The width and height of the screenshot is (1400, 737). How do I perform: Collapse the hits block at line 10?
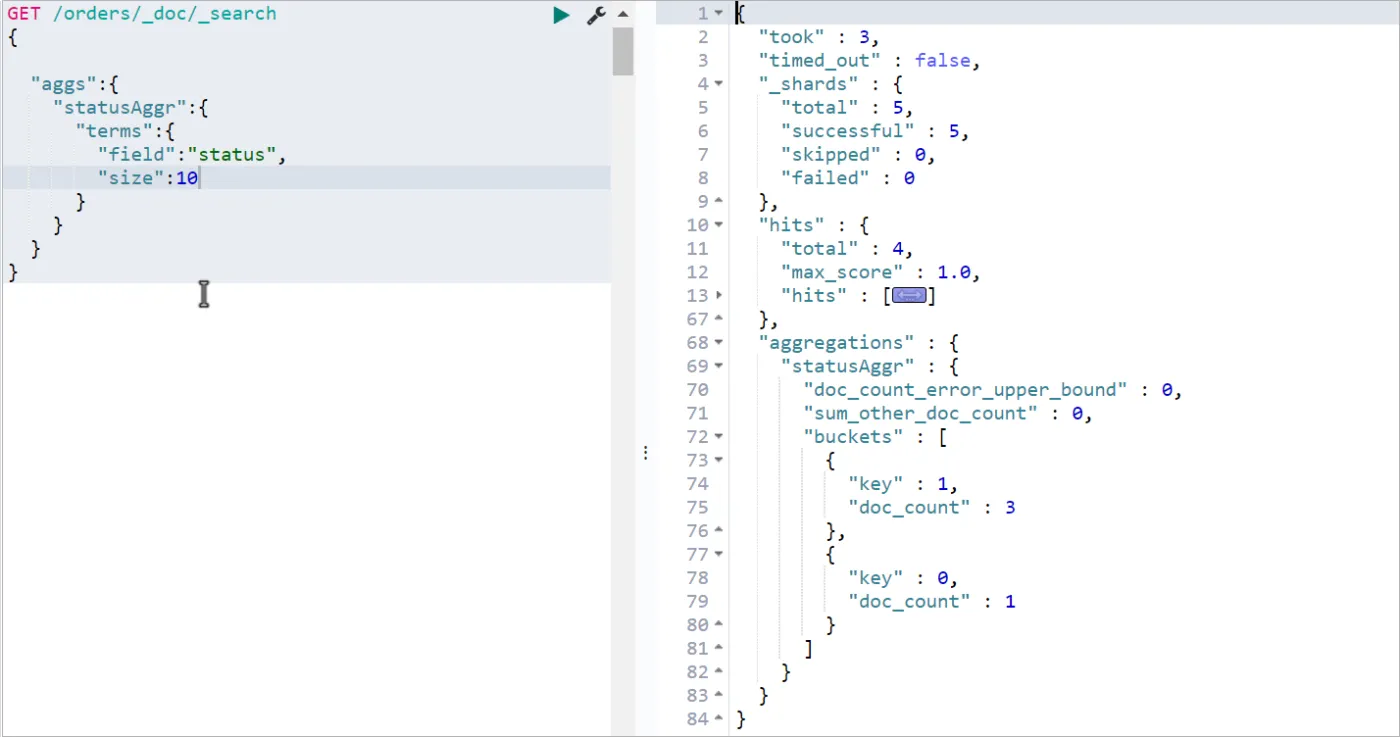click(718, 225)
